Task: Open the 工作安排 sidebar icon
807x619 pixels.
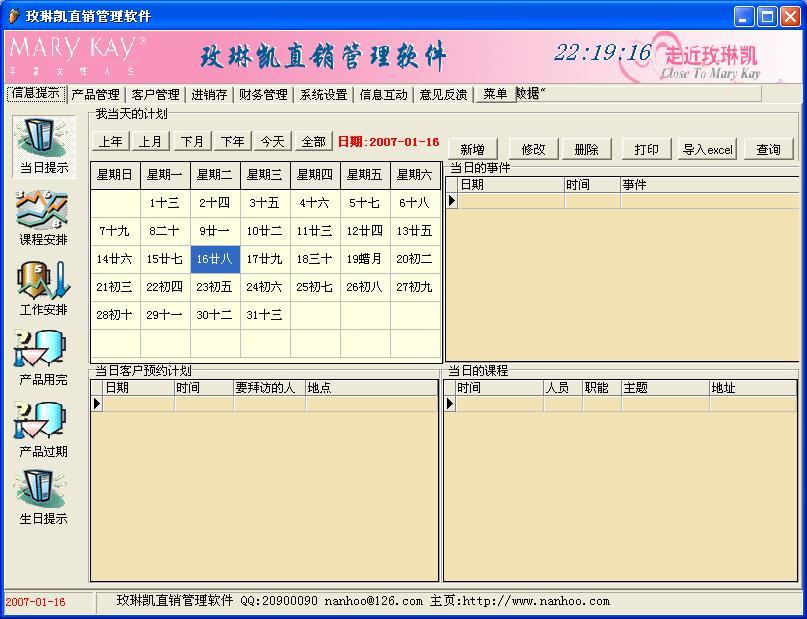Action: (43, 288)
